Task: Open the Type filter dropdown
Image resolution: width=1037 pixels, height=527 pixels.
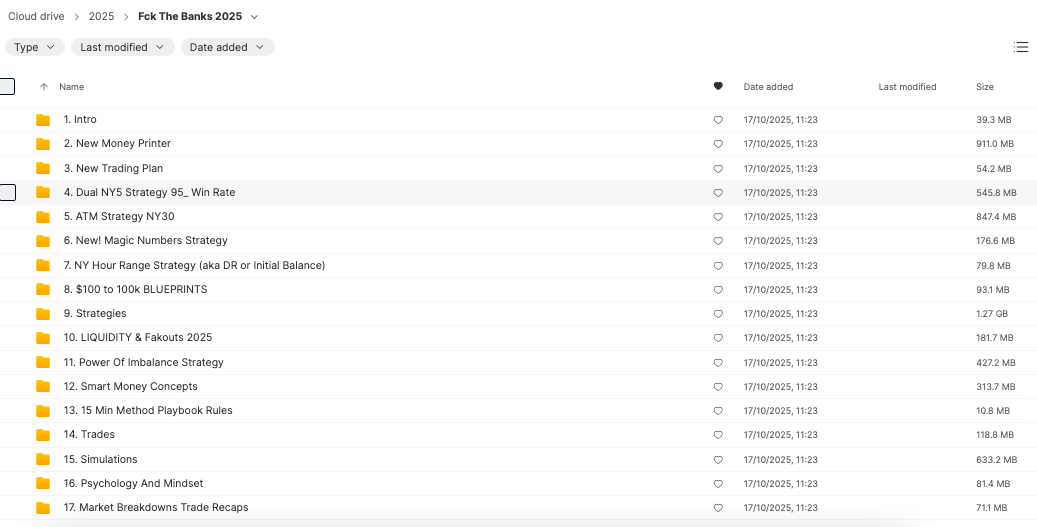Action: [x=35, y=47]
